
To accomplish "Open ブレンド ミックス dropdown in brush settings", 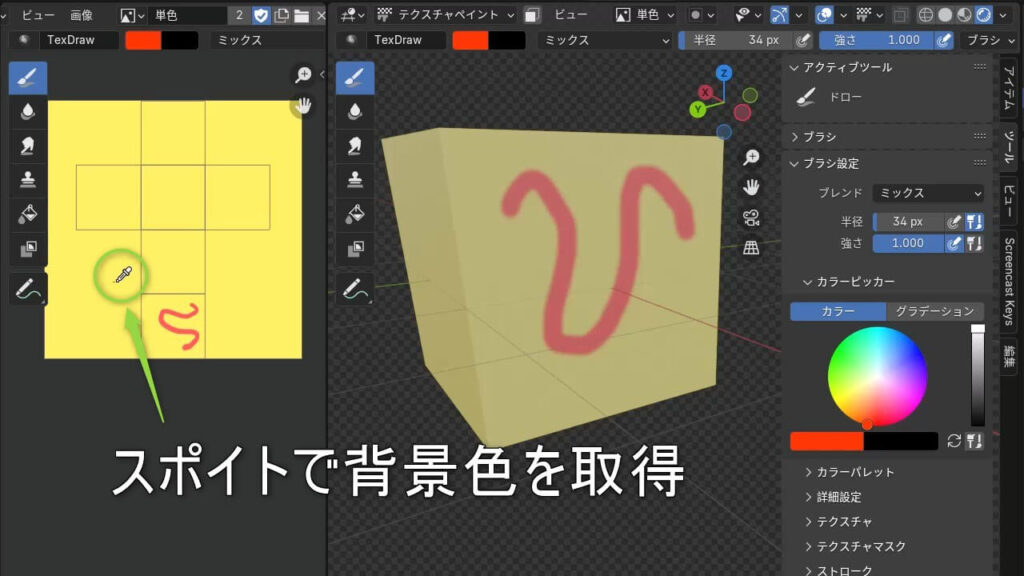I will click(928, 193).
